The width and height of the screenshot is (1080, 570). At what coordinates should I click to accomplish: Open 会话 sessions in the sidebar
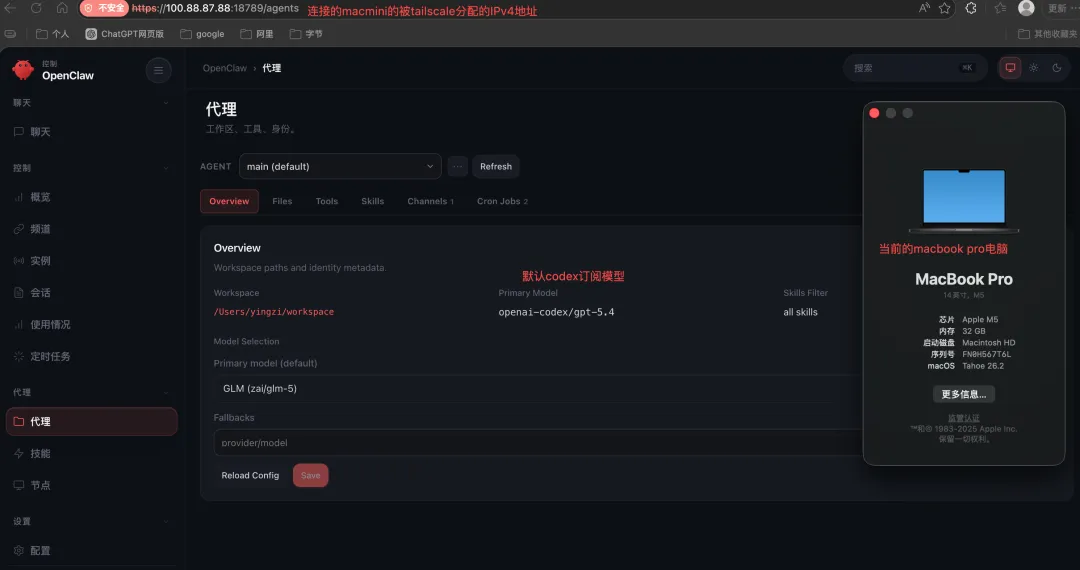[x=90, y=293]
